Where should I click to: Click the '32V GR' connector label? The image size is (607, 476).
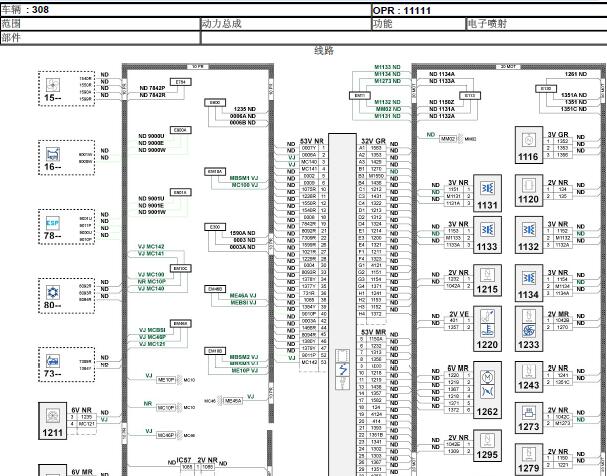pos(373,141)
